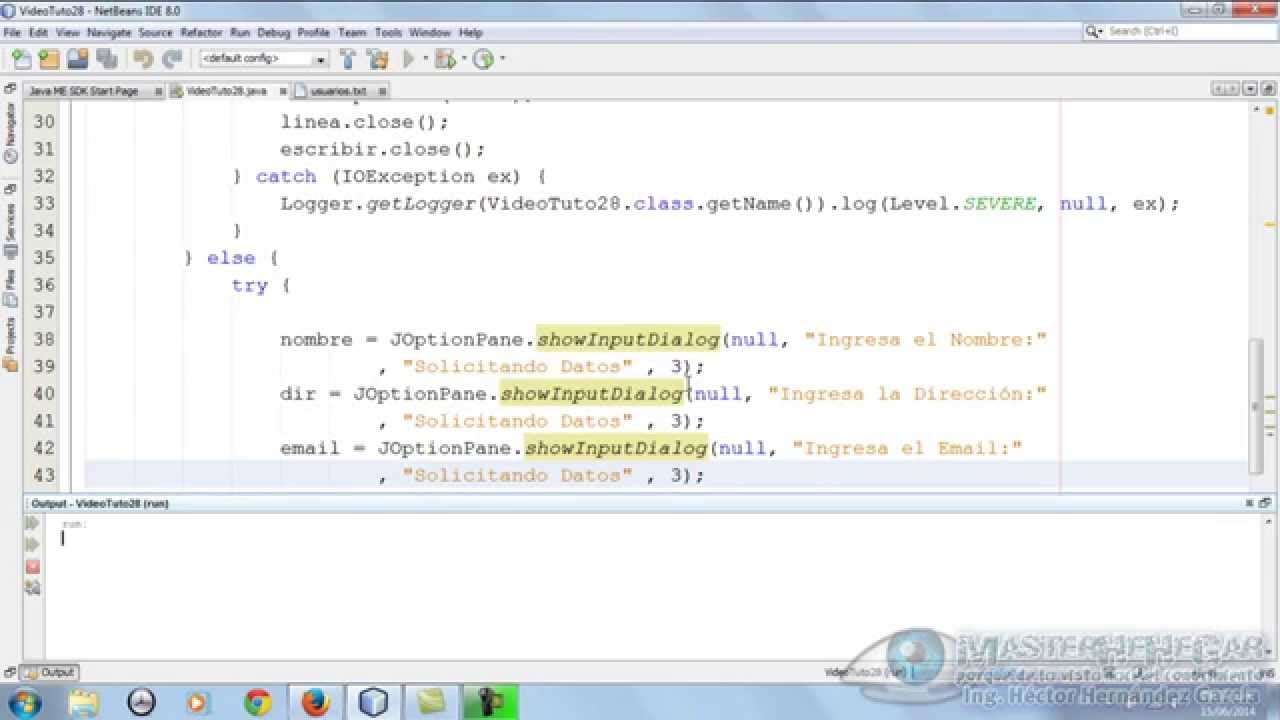1280x720 pixels.
Task: Click the red stop icon in Output
Action: [x=32, y=566]
